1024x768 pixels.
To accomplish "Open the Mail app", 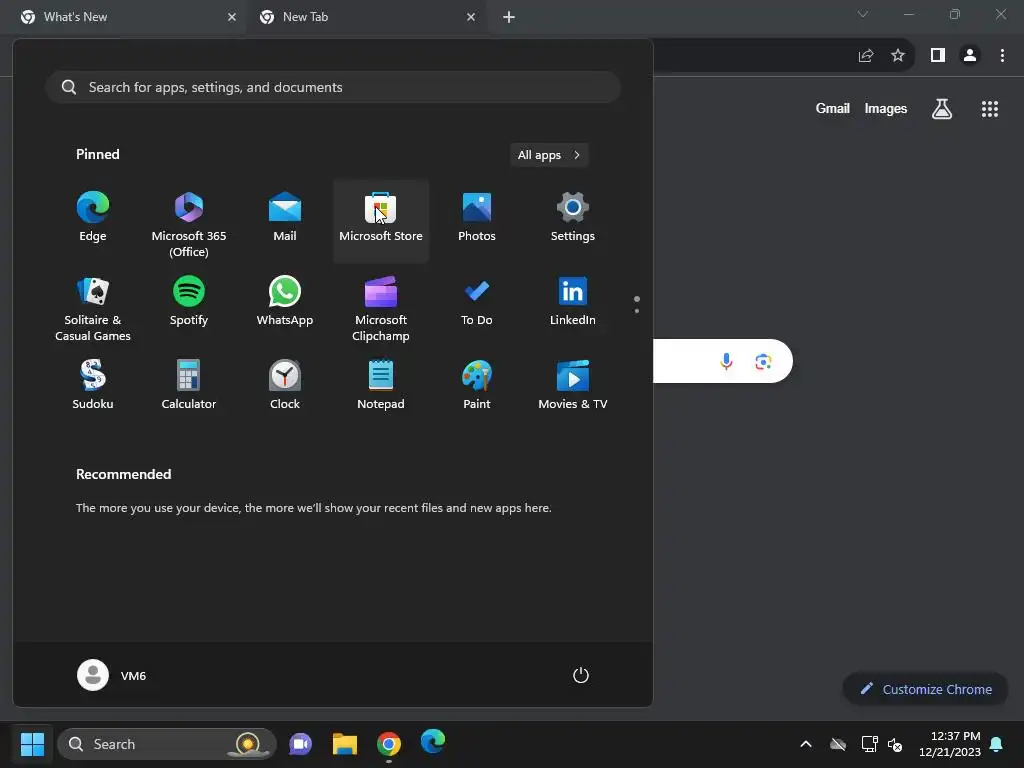I will coord(285,218).
